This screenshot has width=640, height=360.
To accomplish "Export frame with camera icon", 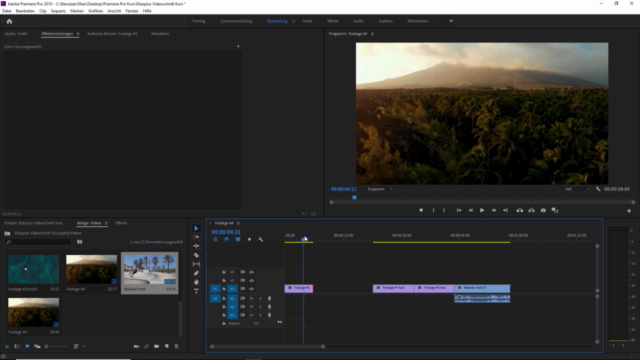I will [x=543, y=210].
